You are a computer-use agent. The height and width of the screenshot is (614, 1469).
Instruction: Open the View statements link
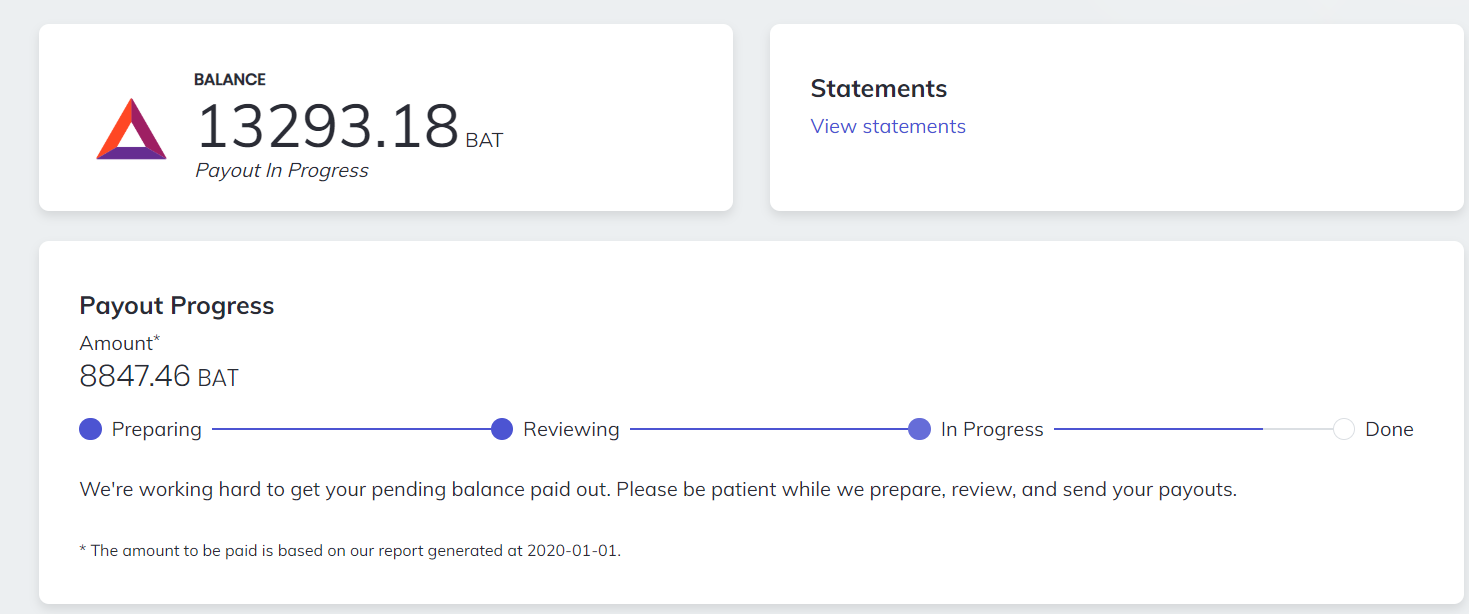pyautogui.click(x=888, y=126)
